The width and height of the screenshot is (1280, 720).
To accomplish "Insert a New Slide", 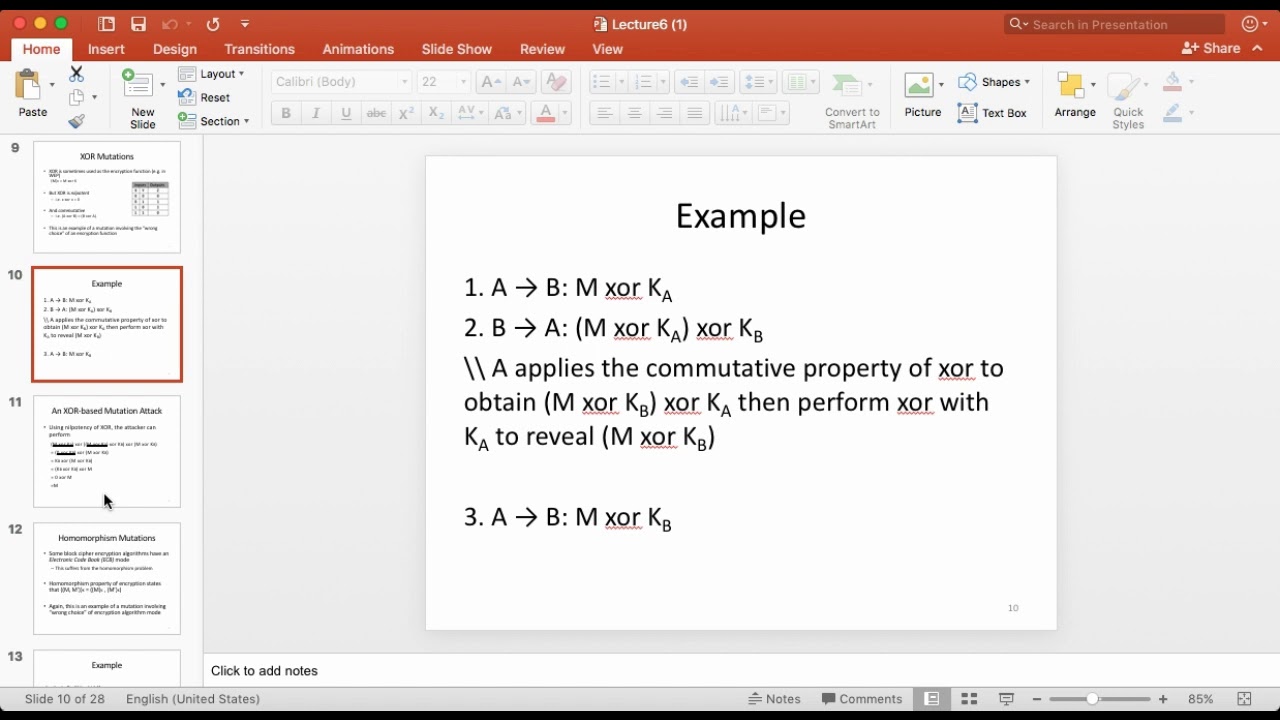I will [142, 98].
